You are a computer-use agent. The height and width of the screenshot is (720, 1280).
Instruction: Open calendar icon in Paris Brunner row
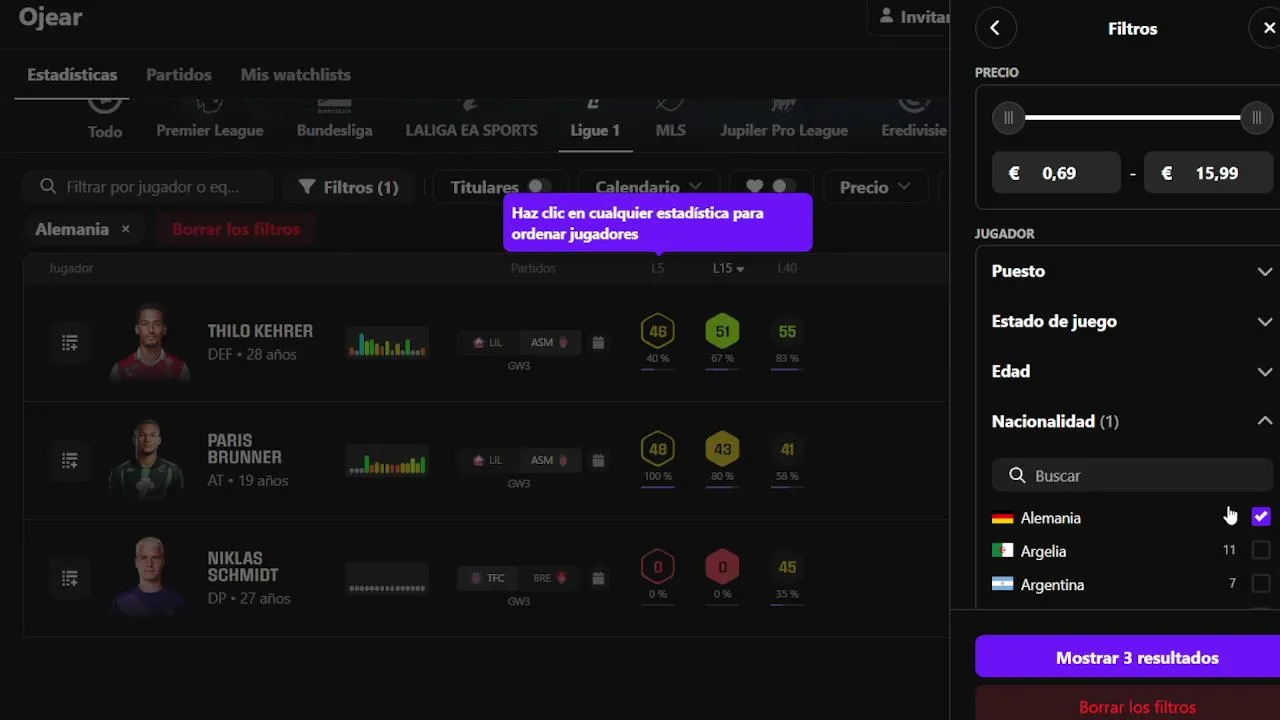[x=598, y=460]
